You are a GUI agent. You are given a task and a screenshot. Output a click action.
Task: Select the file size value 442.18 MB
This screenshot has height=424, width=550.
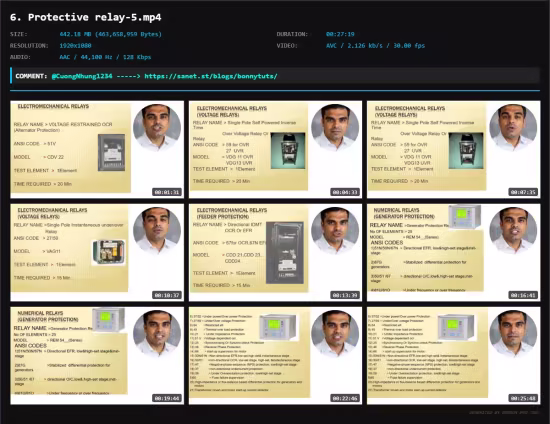(110, 34)
